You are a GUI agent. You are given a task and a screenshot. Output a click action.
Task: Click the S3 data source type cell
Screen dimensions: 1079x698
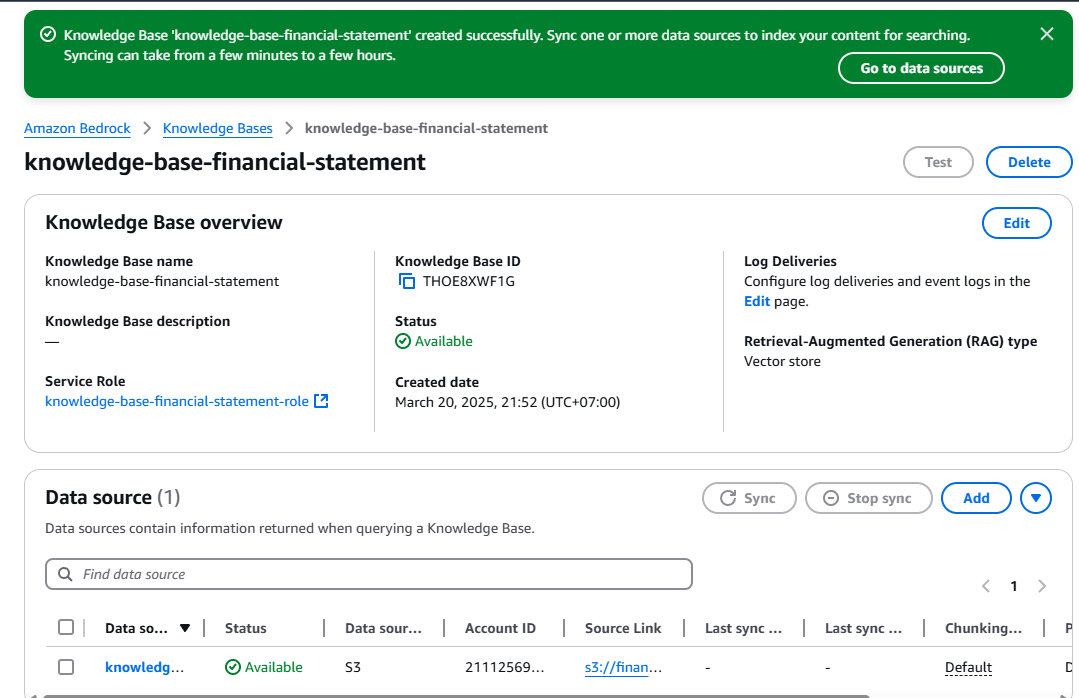coord(353,667)
